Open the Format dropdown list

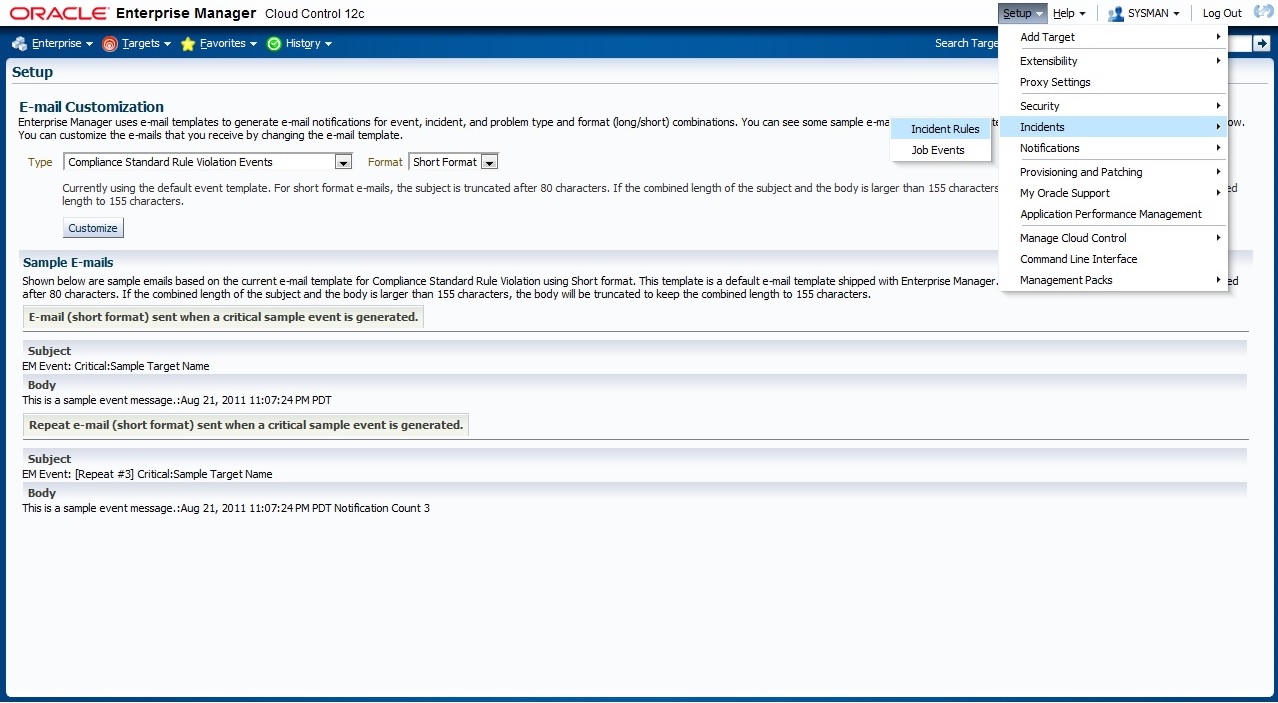(489, 162)
